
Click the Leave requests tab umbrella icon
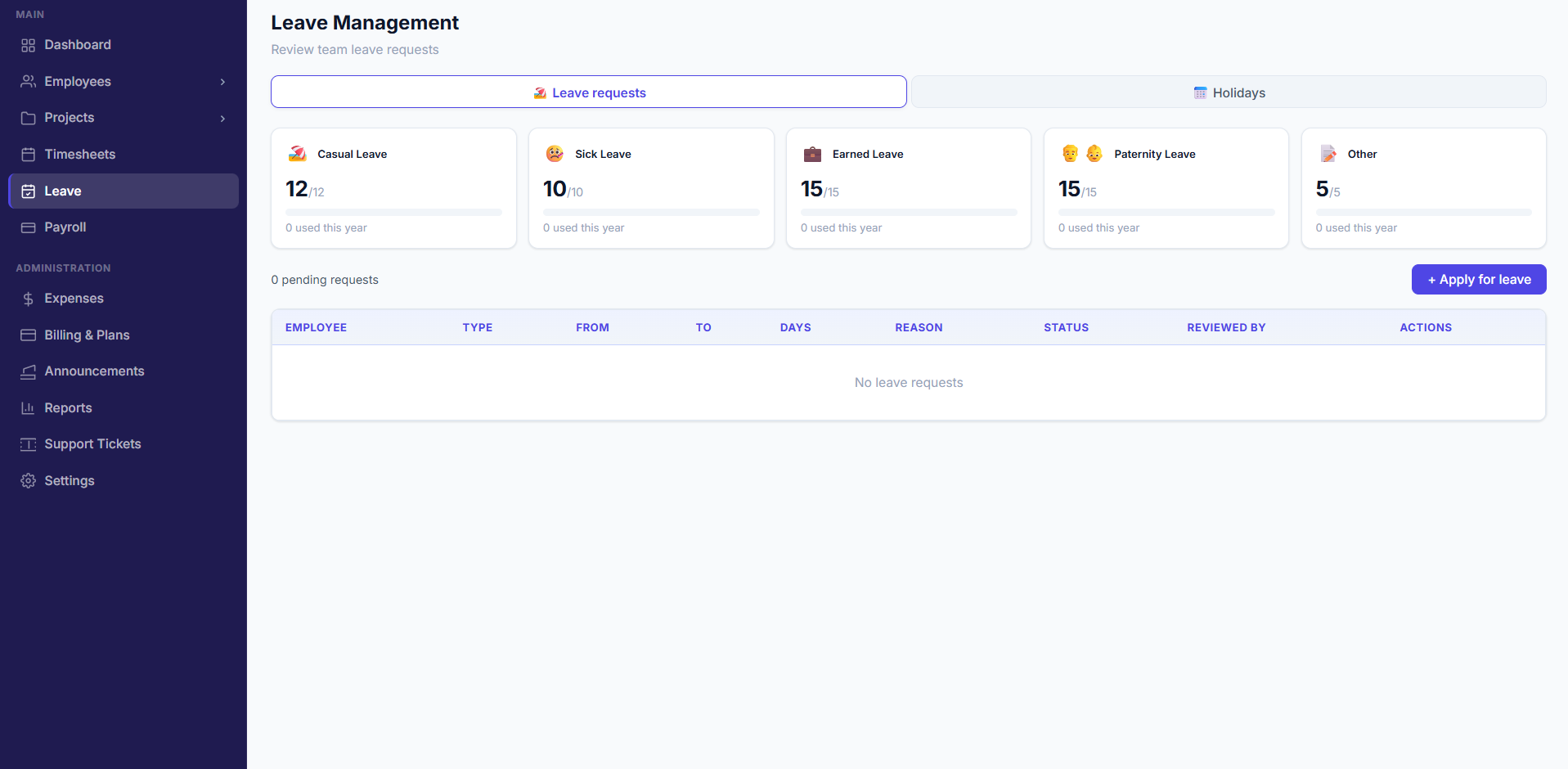tap(540, 93)
